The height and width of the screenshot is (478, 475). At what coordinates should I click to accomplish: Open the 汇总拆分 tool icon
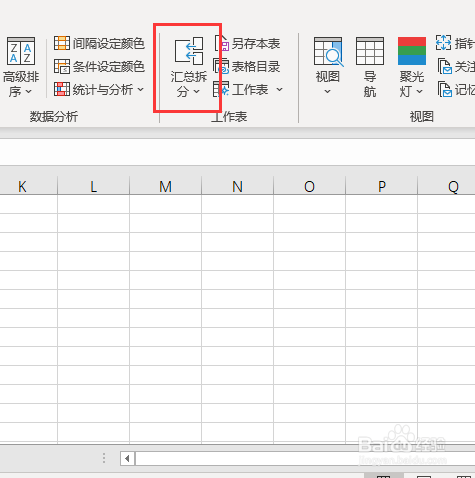(189, 51)
